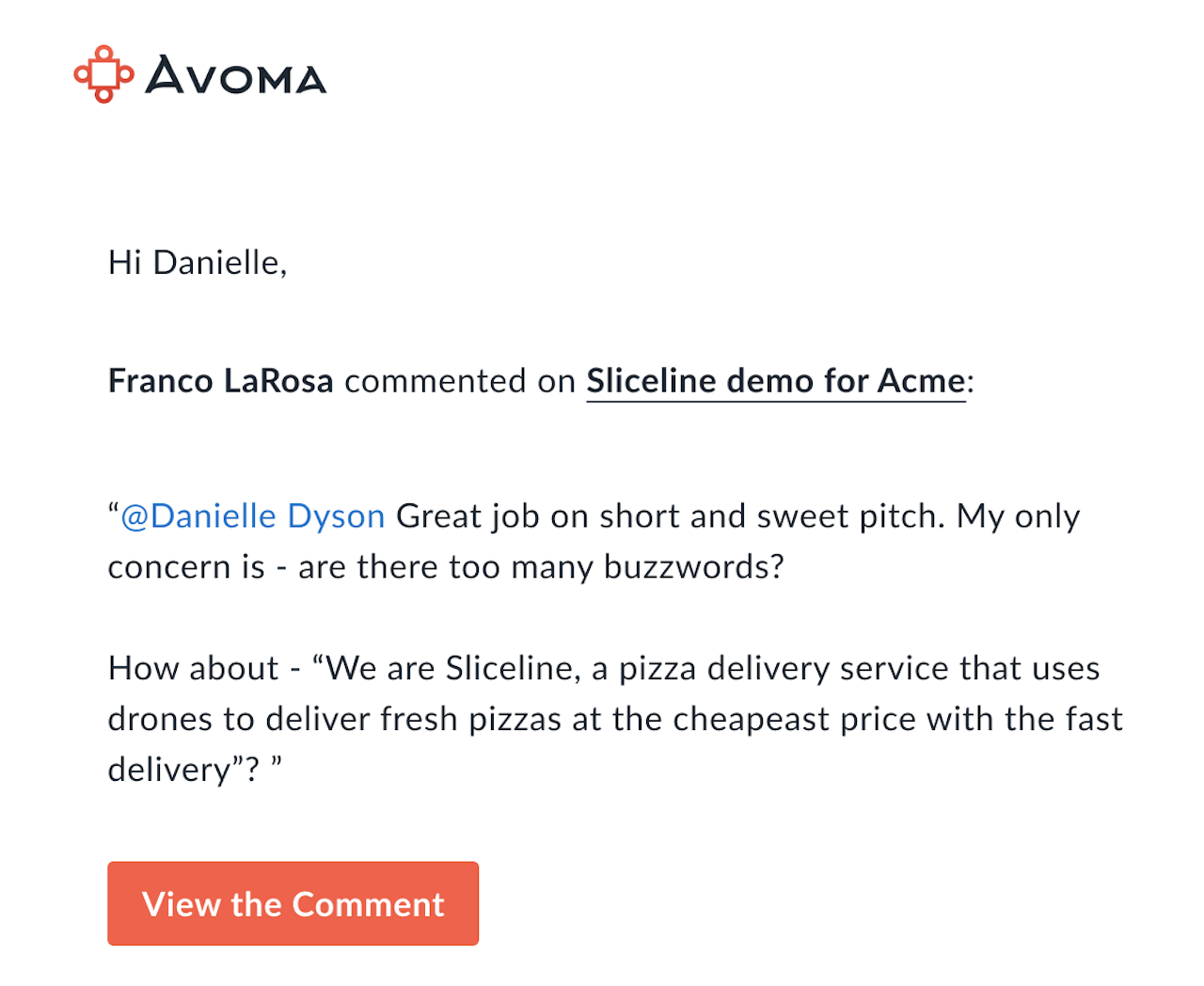
Task: Click the @Danielle Dyson mention
Action: point(253,516)
